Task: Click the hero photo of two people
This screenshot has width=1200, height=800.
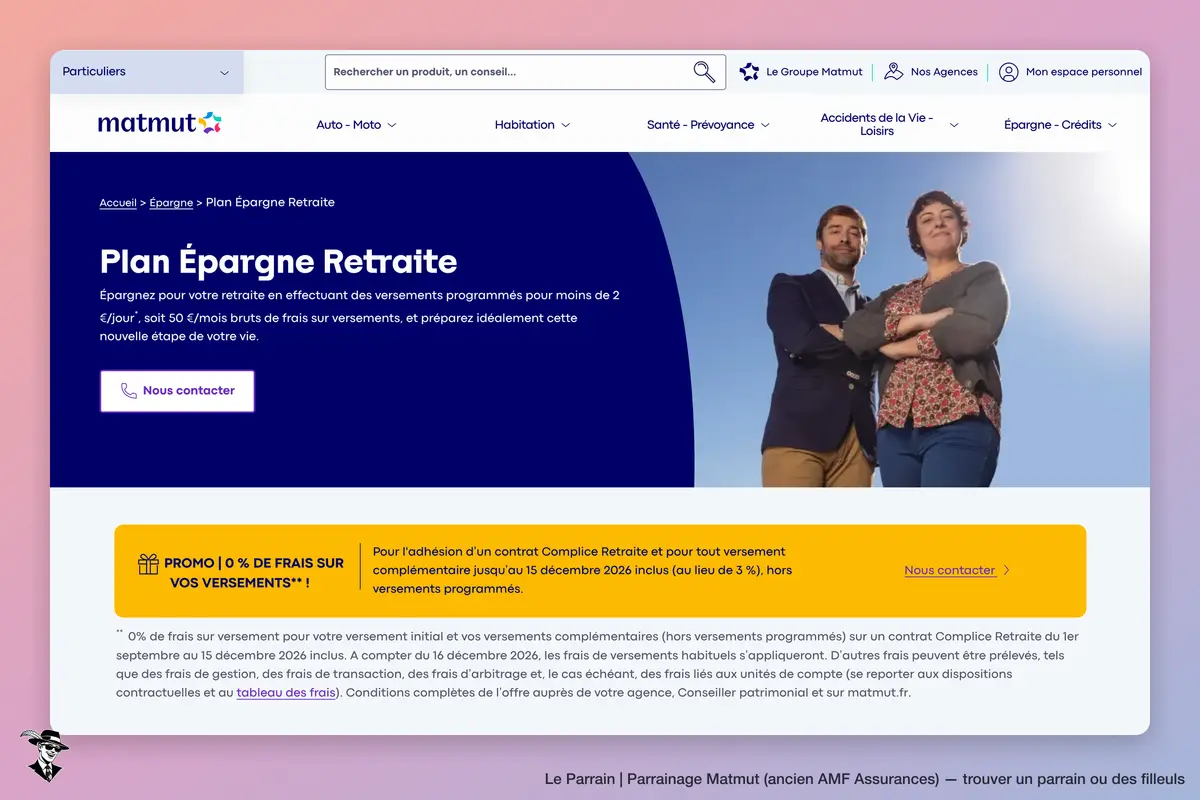Action: tap(890, 320)
